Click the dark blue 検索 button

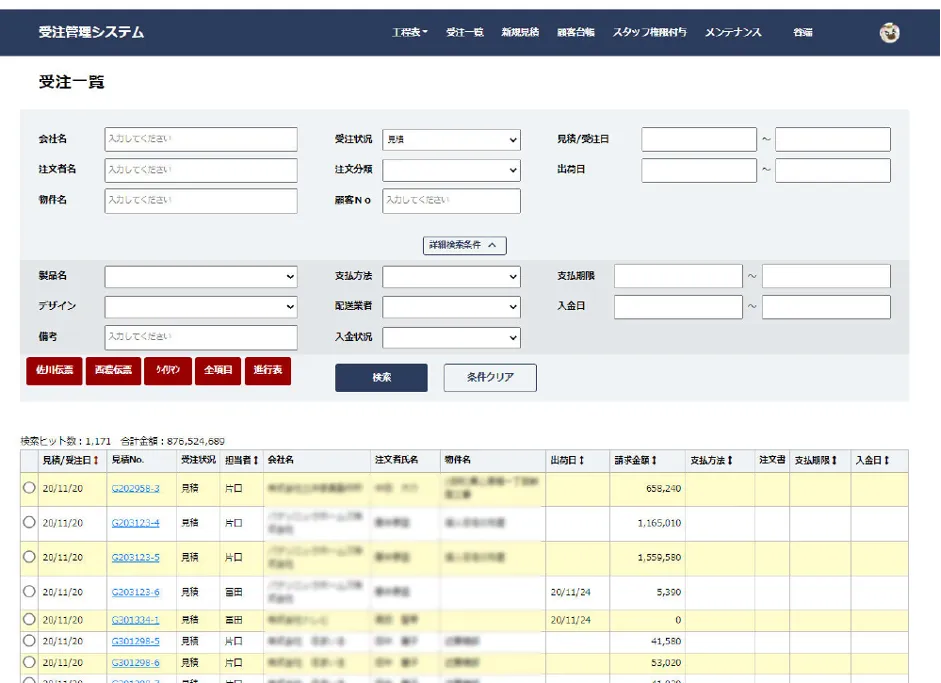381,378
